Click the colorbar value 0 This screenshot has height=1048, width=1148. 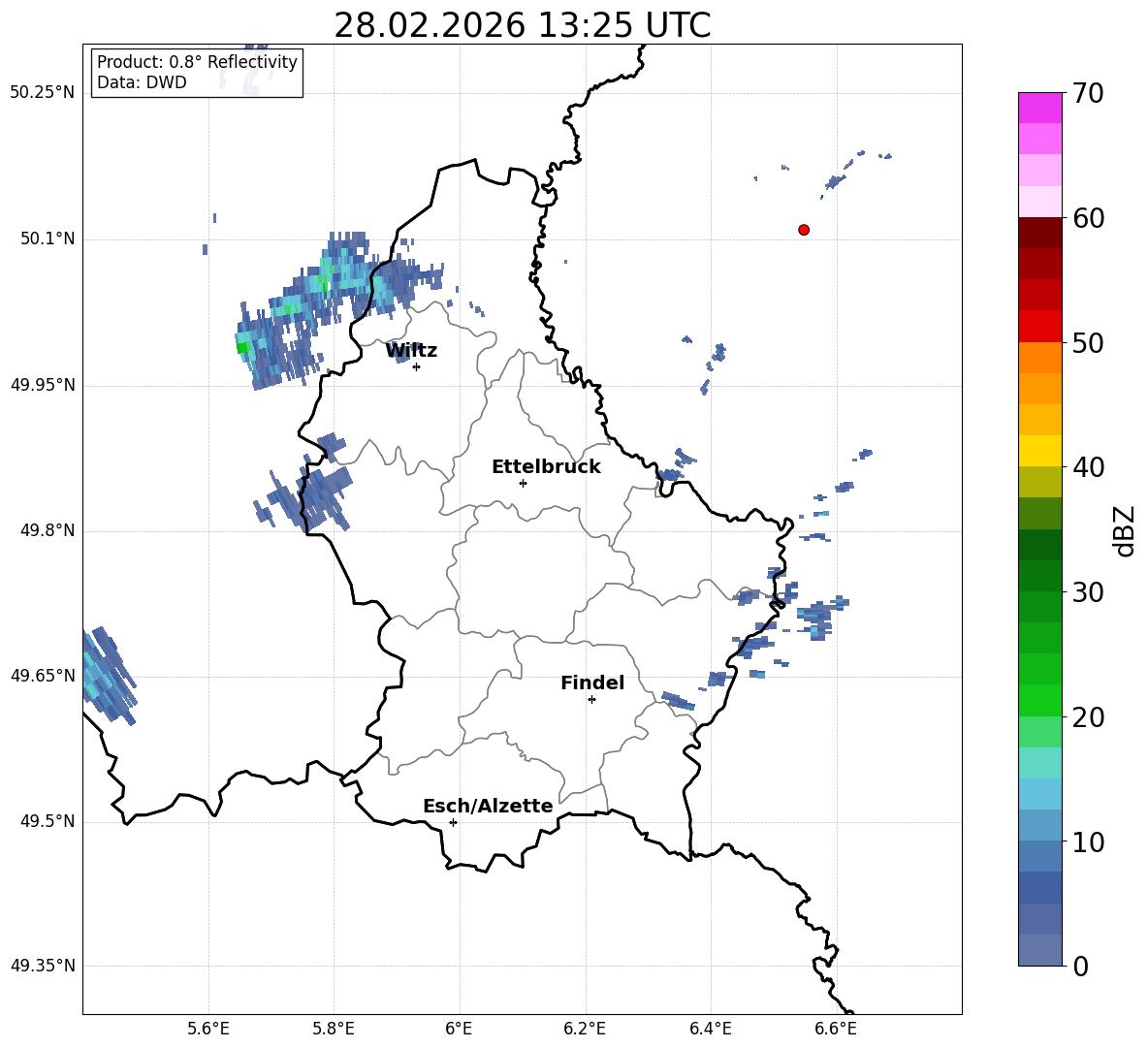click(1081, 967)
